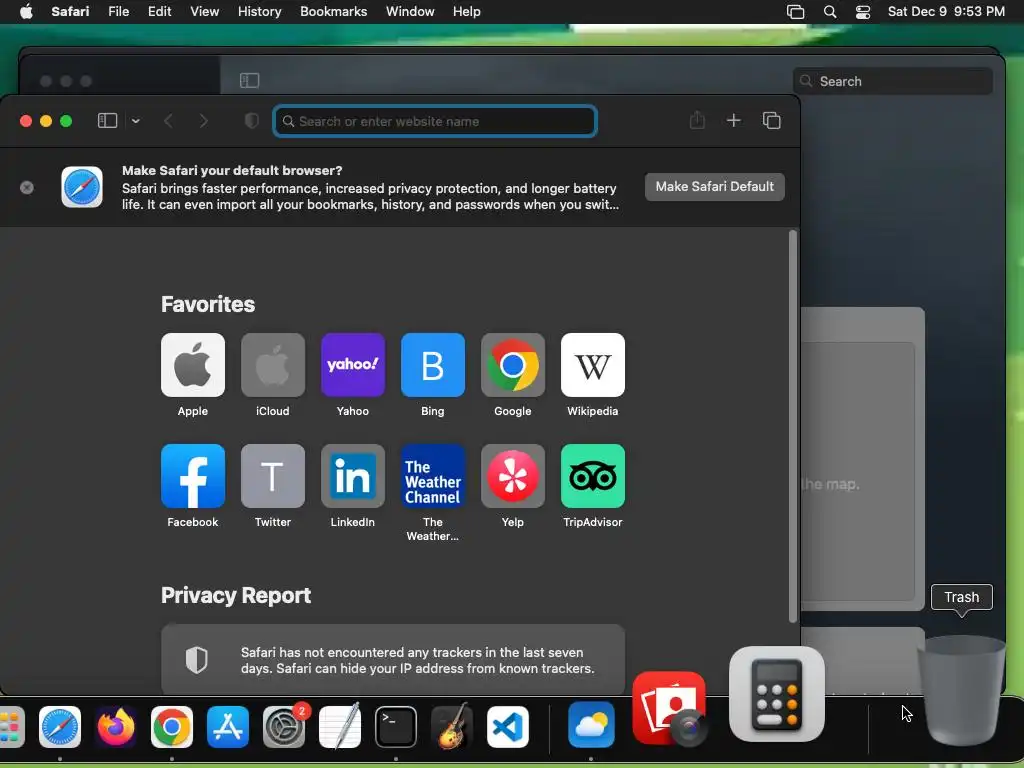The height and width of the screenshot is (768, 1024).
Task: Open the Apple favorite tile
Action: pos(193,365)
